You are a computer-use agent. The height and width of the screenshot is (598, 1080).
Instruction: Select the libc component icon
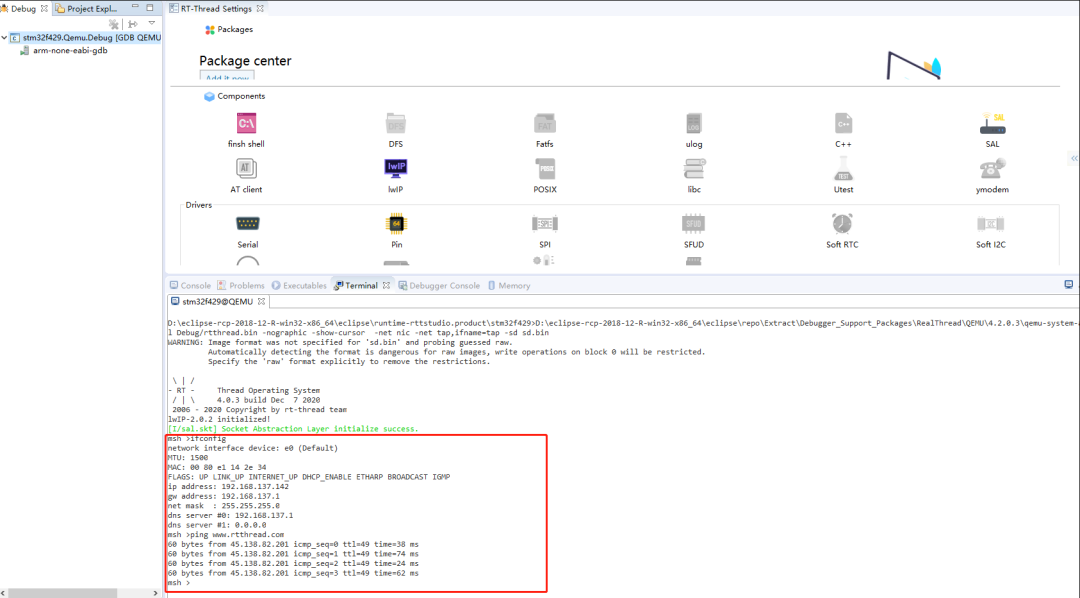click(694, 169)
